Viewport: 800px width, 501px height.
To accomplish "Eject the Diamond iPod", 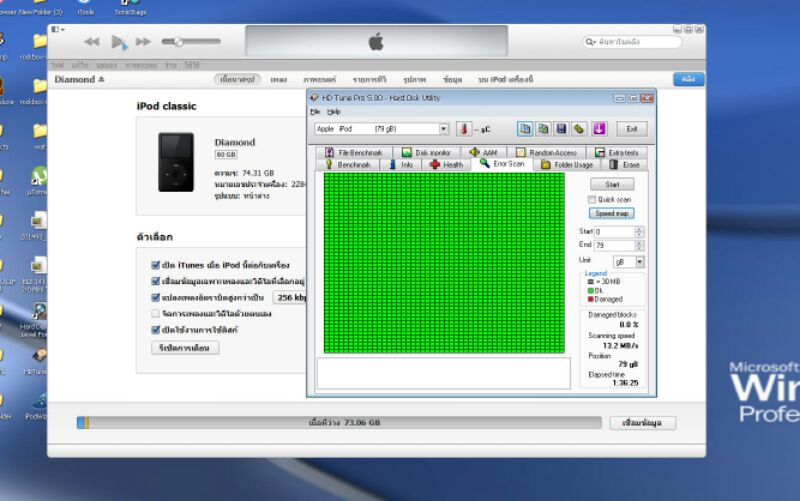I will [x=101, y=79].
